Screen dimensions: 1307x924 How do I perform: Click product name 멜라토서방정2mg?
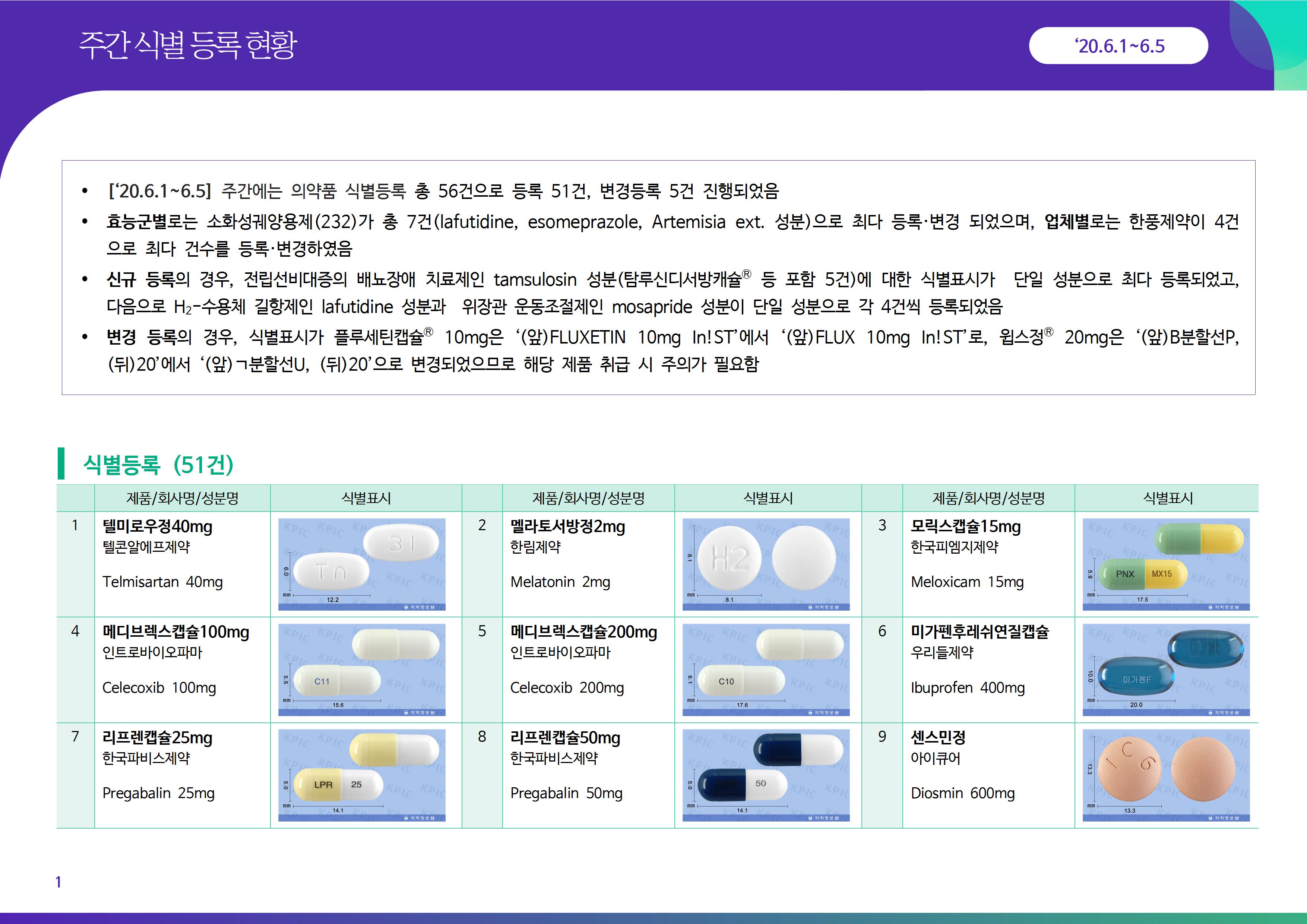click(567, 526)
